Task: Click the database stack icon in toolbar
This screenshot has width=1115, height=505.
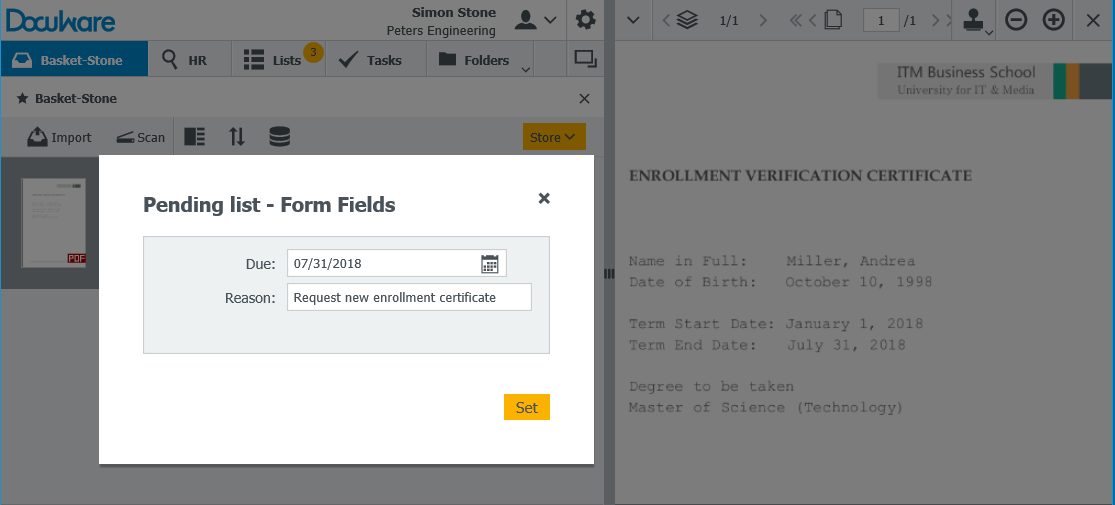Action: [x=280, y=137]
